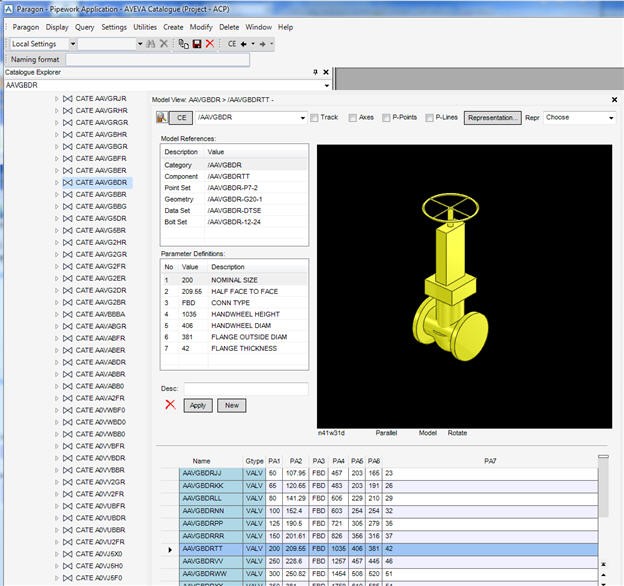Click the Representation... button
Viewport: 624px width, 586px height.
(492, 117)
